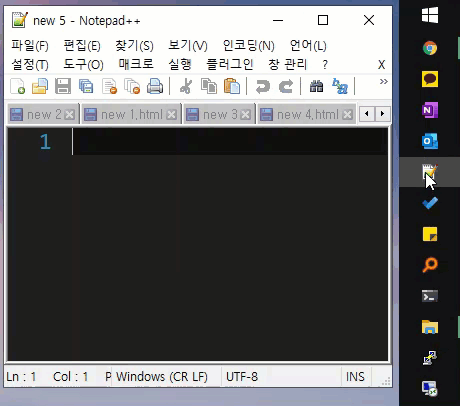Viewport: 460px width, 406px height.
Task: Open the ? help menu
Action: 325,64
